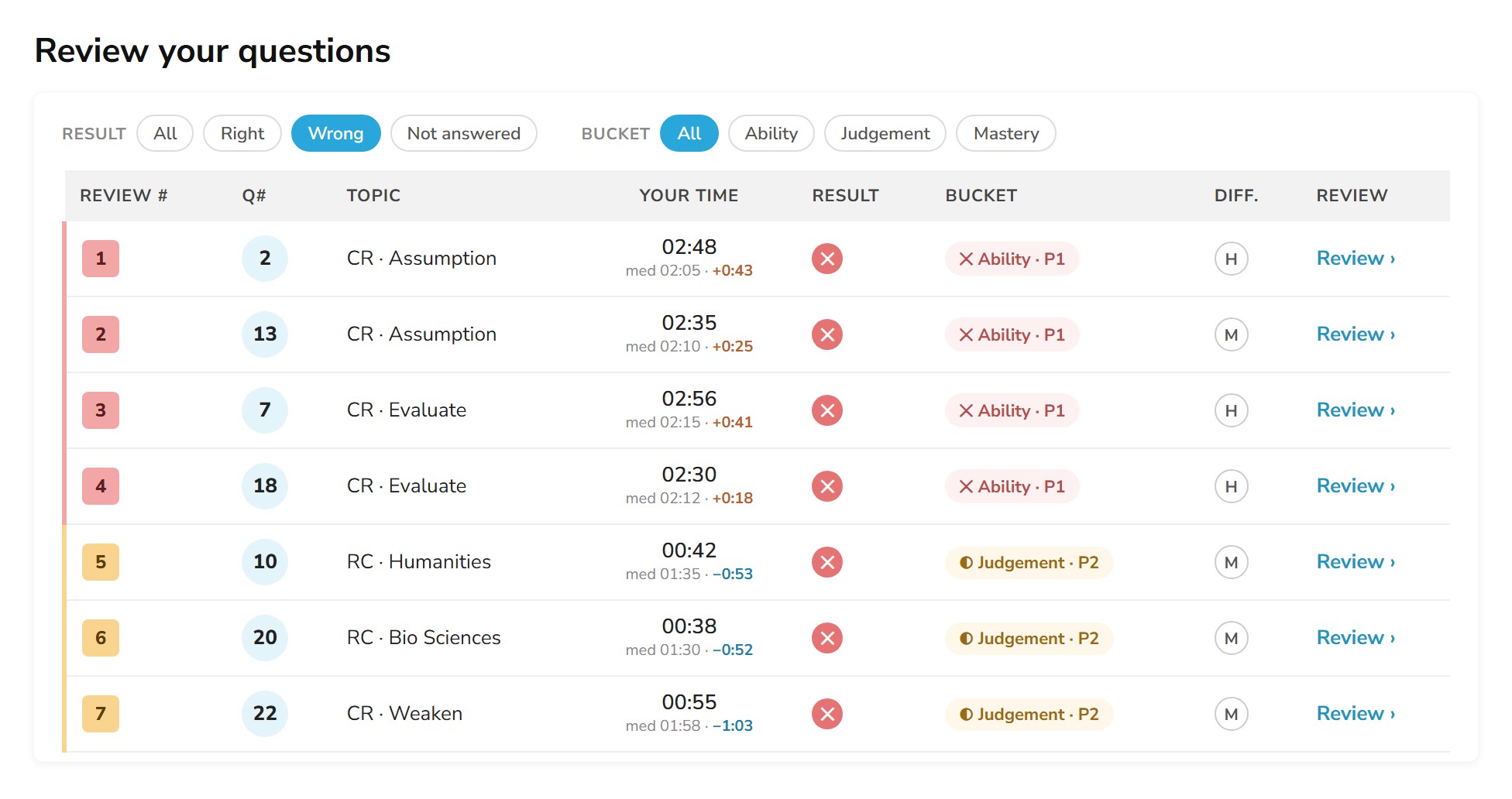
Task: Click the question number 20 circle
Action: (x=265, y=638)
